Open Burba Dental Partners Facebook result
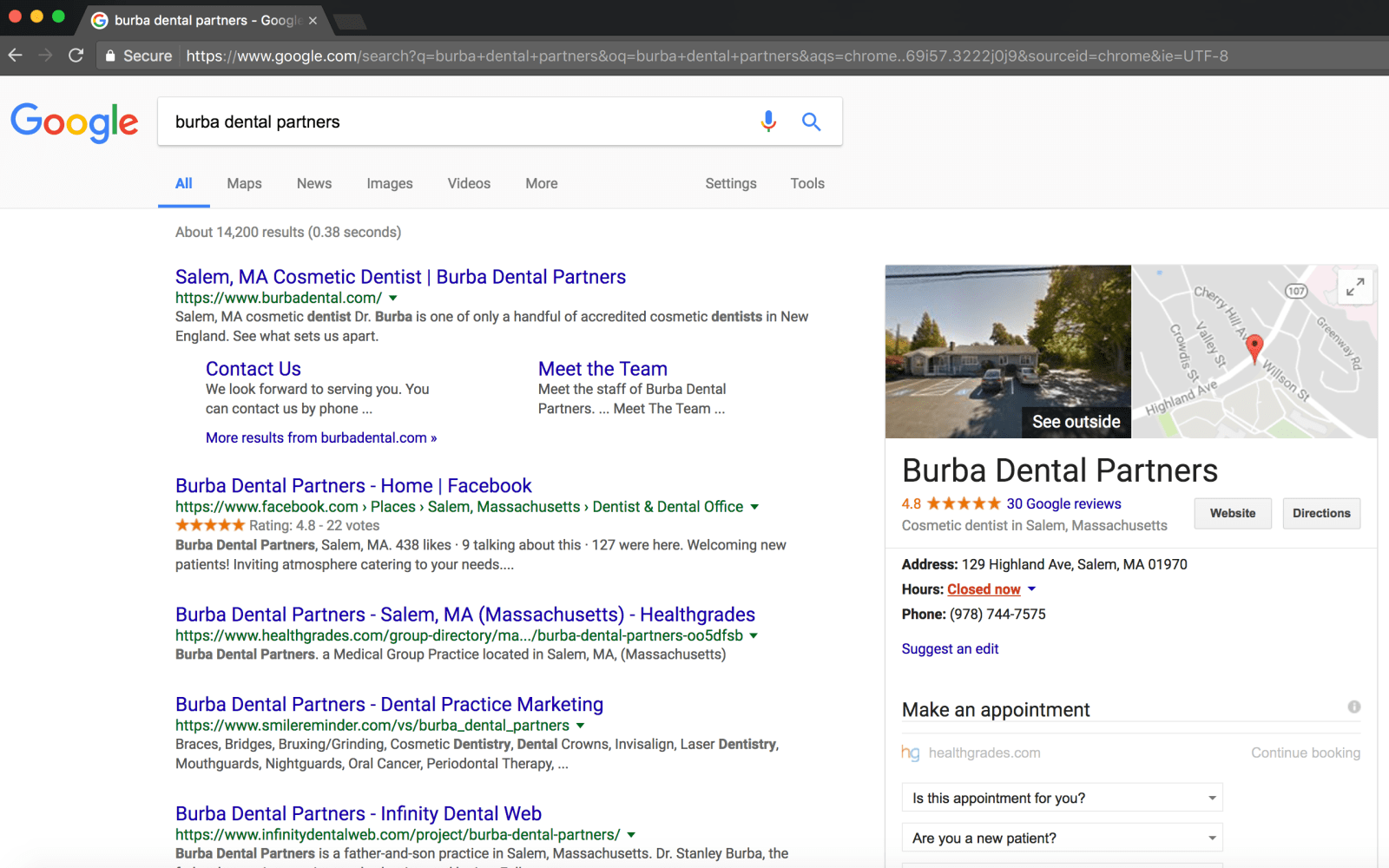 pyautogui.click(x=353, y=486)
